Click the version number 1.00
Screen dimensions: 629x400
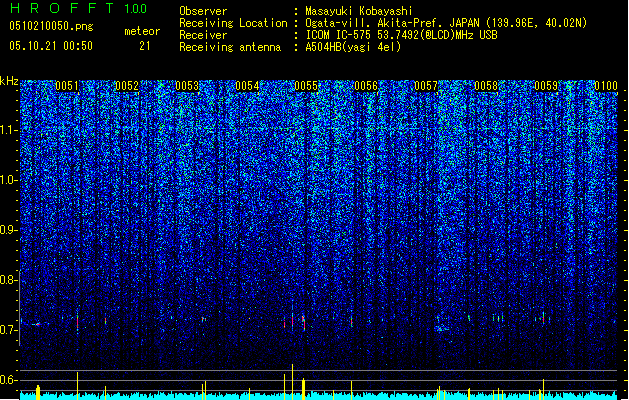coord(135,9)
